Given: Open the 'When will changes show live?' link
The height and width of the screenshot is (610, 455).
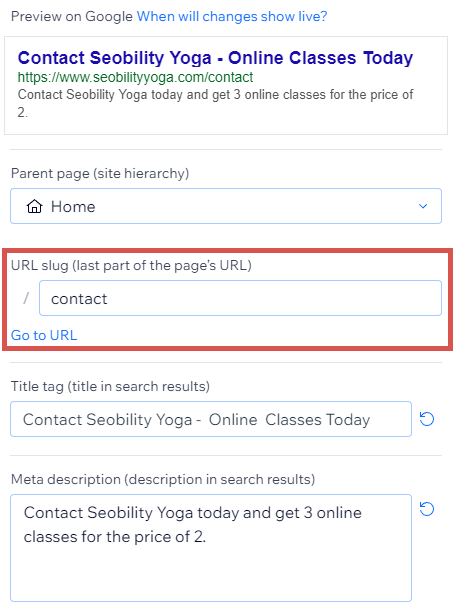Looking at the screenshot, I should click(x=232, y=16).
